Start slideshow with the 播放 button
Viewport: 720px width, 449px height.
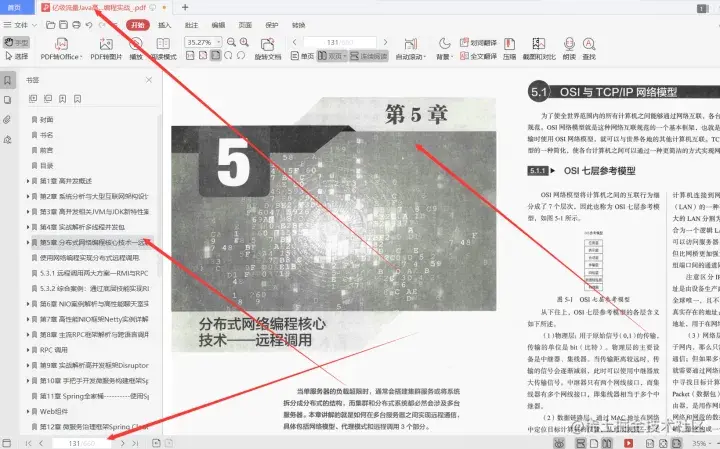click(136, 49)
